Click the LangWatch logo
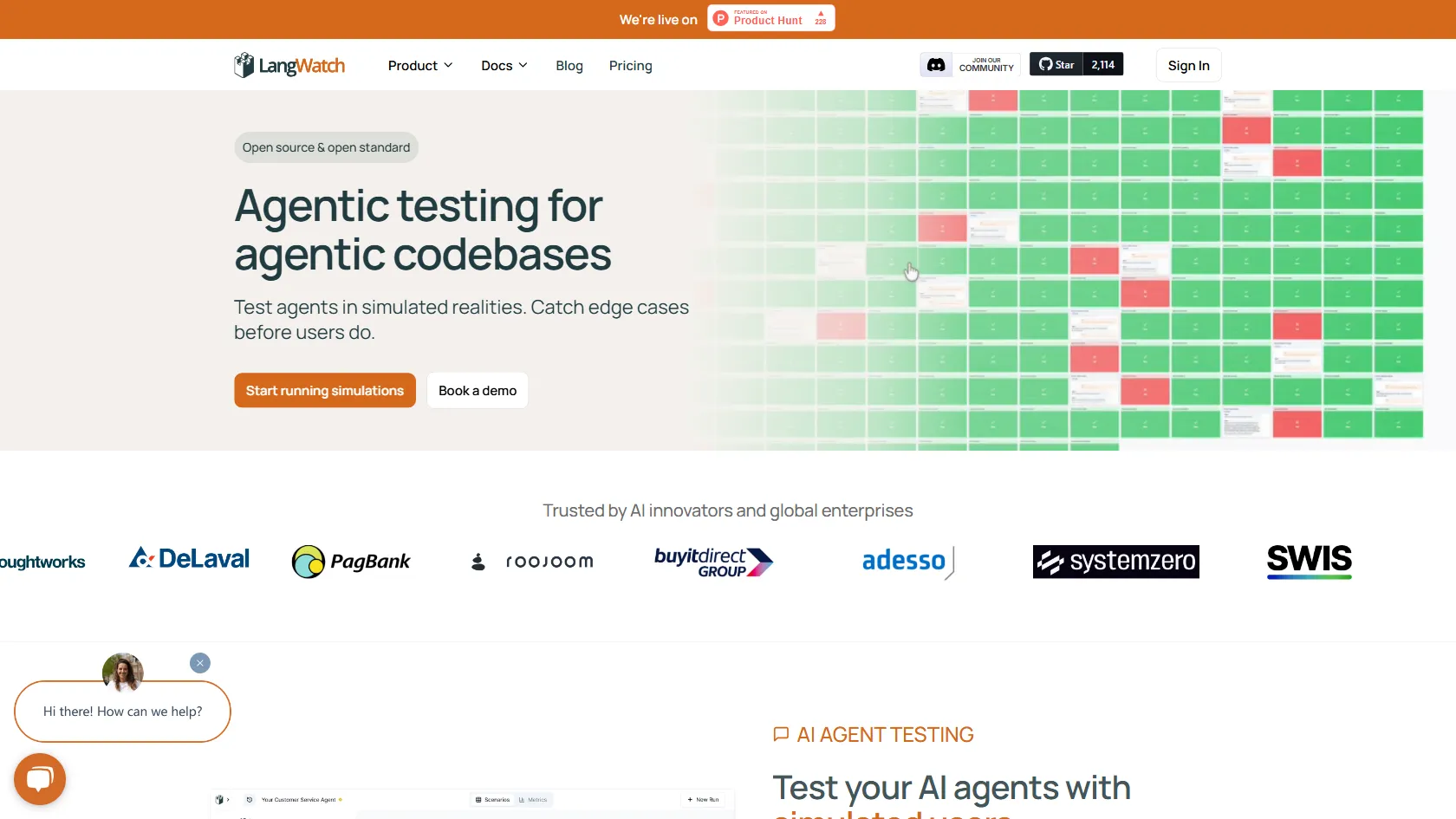1456x819 pixels. point(289,65)
